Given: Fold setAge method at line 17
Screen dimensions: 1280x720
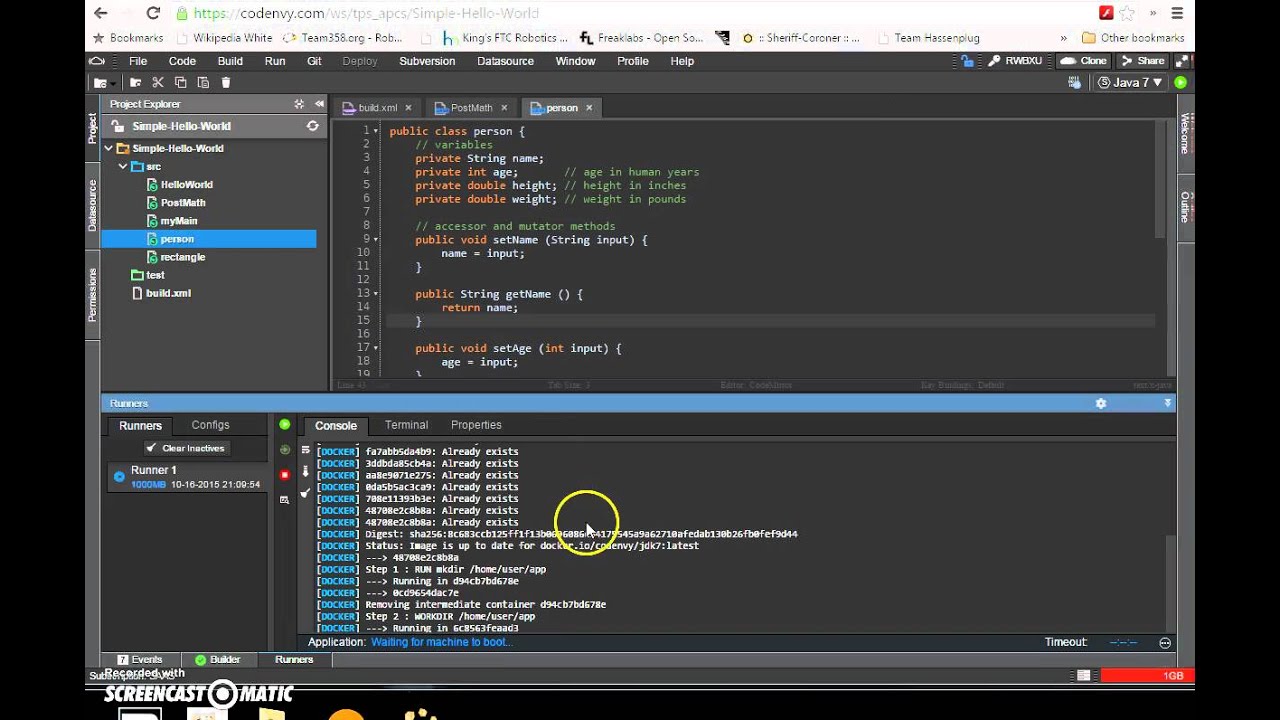Looking at the screenshot, I should click(x=376, y=348).
